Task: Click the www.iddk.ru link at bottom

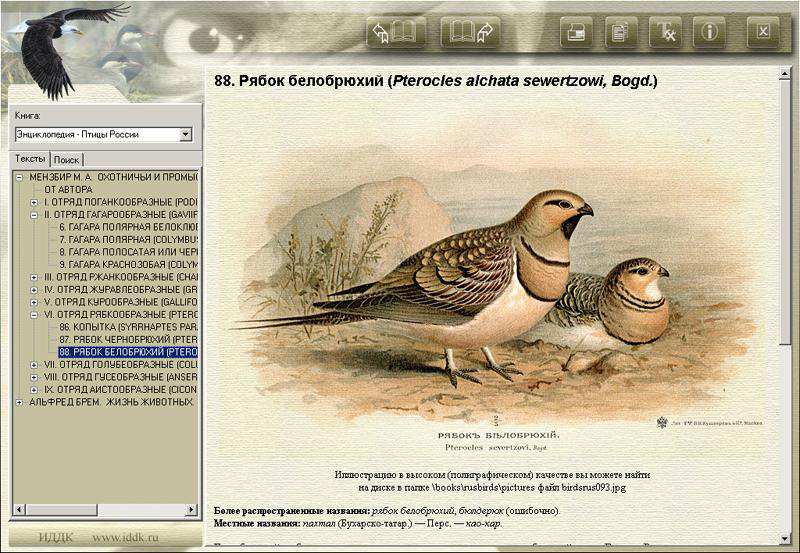Action: click(125, 537)
